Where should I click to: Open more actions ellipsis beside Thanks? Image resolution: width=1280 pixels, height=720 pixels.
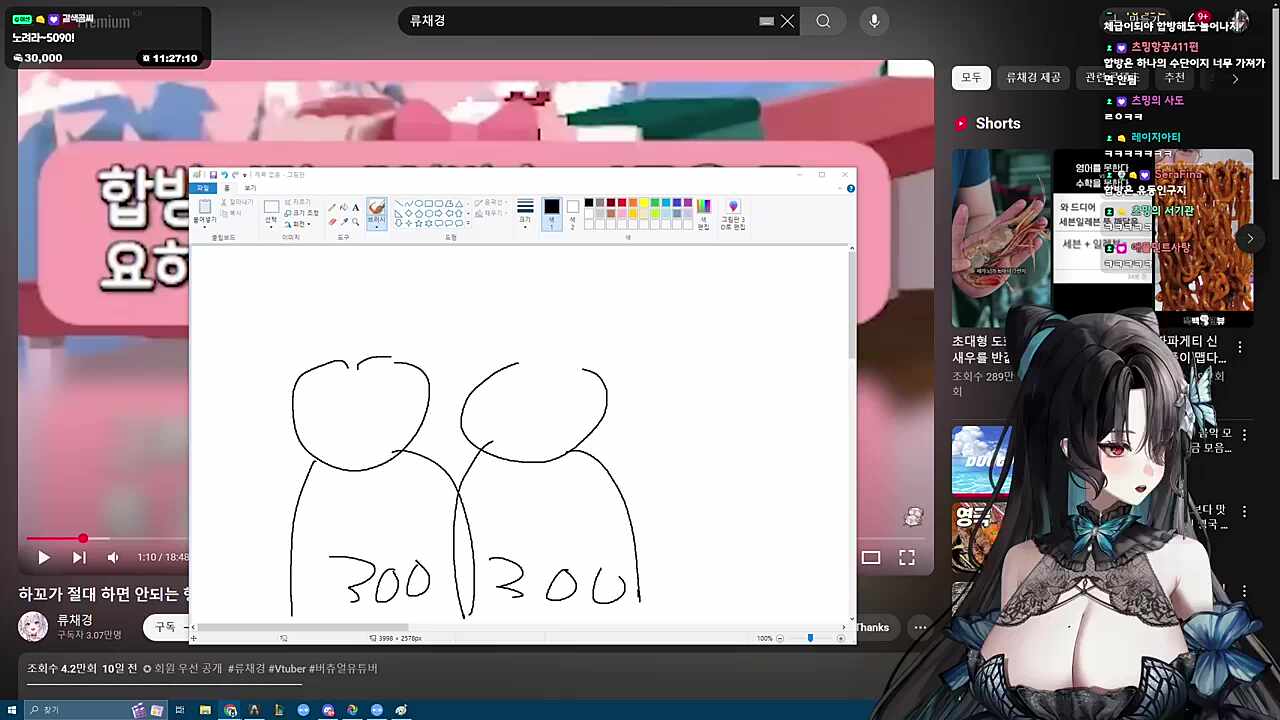pyautogui.click(x=920, y=628)
